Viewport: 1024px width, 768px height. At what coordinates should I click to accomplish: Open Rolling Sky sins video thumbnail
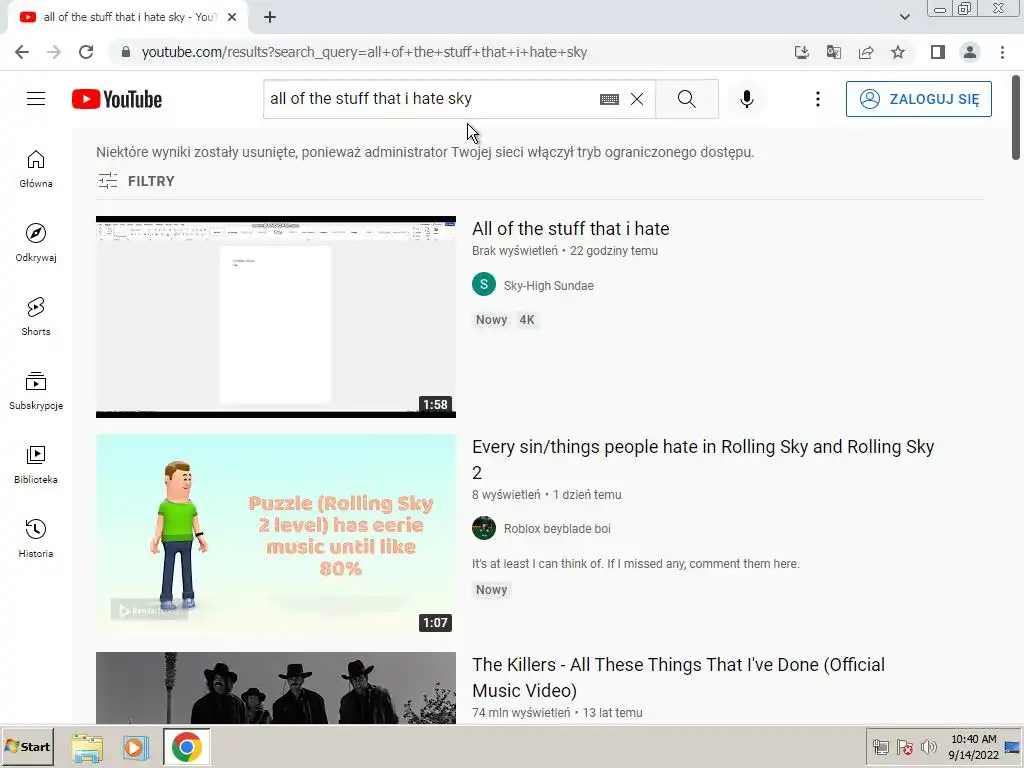[x=276, y=535]
